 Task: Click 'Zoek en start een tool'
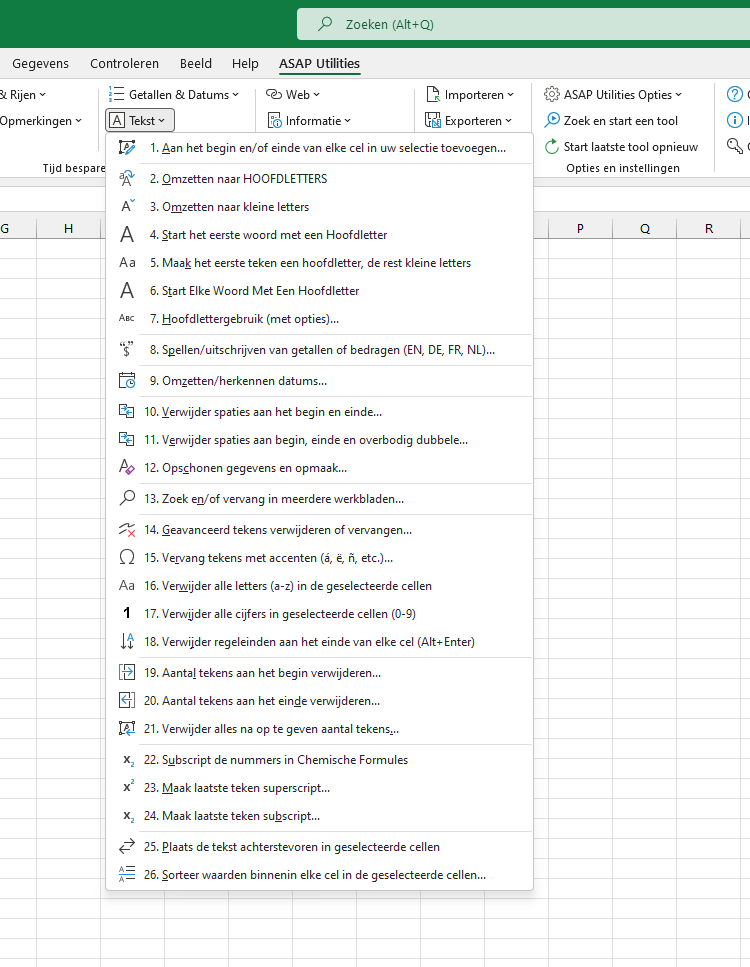click(x=611, y=120)
